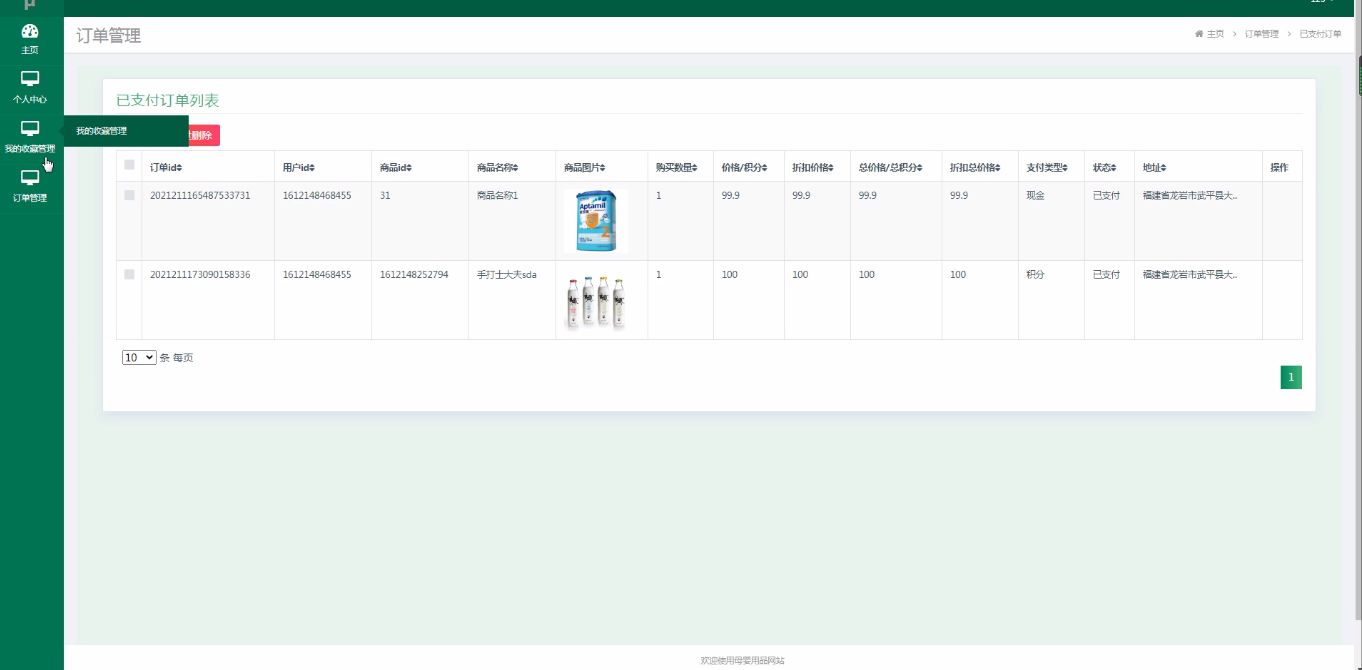Click the 已支付订单列表 panel heading
The height and width of the screenshot is (670, 1362).
167,100
